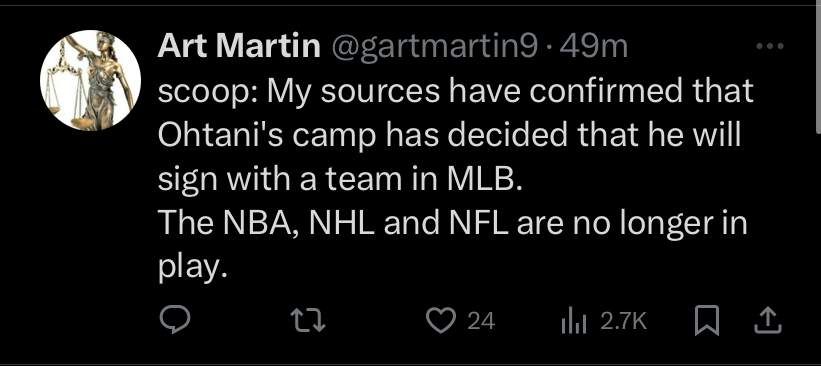Click the 24 likes count
Viewport: 821px width, 366px height.
pos(481,321)
